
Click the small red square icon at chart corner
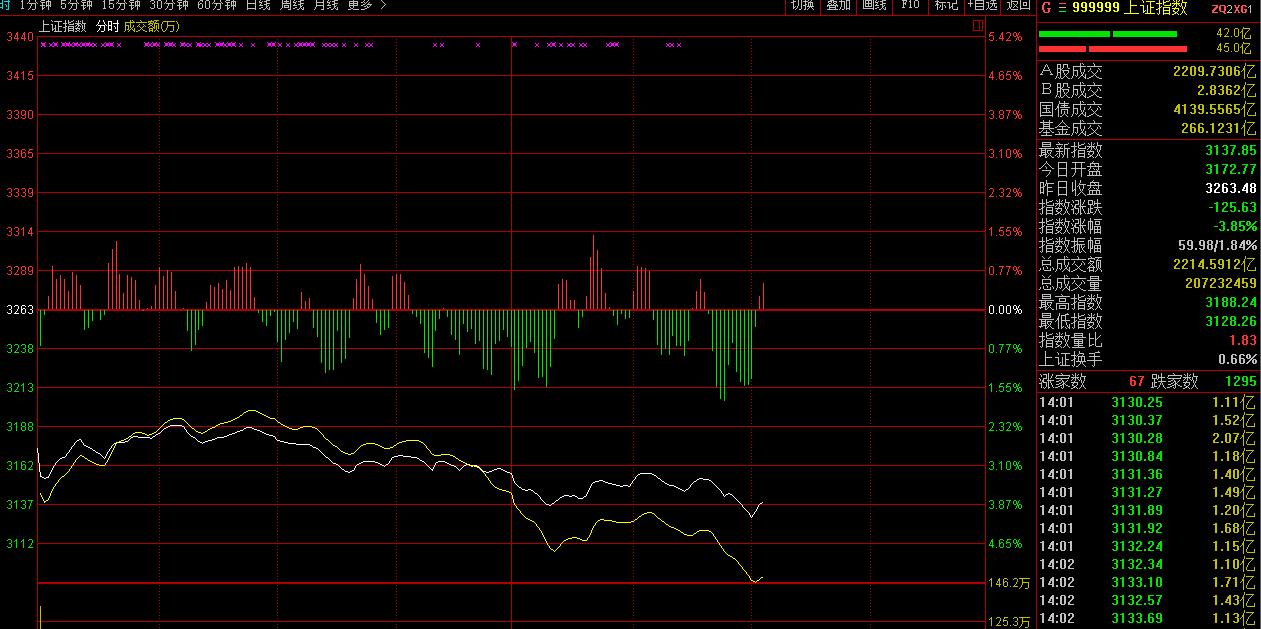point(977,27)
